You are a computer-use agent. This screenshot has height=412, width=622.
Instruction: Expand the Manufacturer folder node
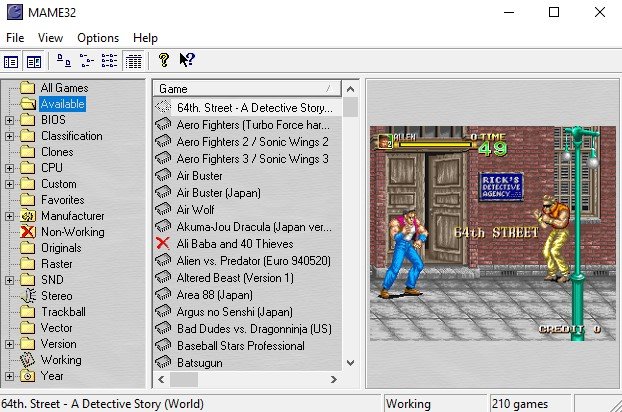(x=10, y=216)
